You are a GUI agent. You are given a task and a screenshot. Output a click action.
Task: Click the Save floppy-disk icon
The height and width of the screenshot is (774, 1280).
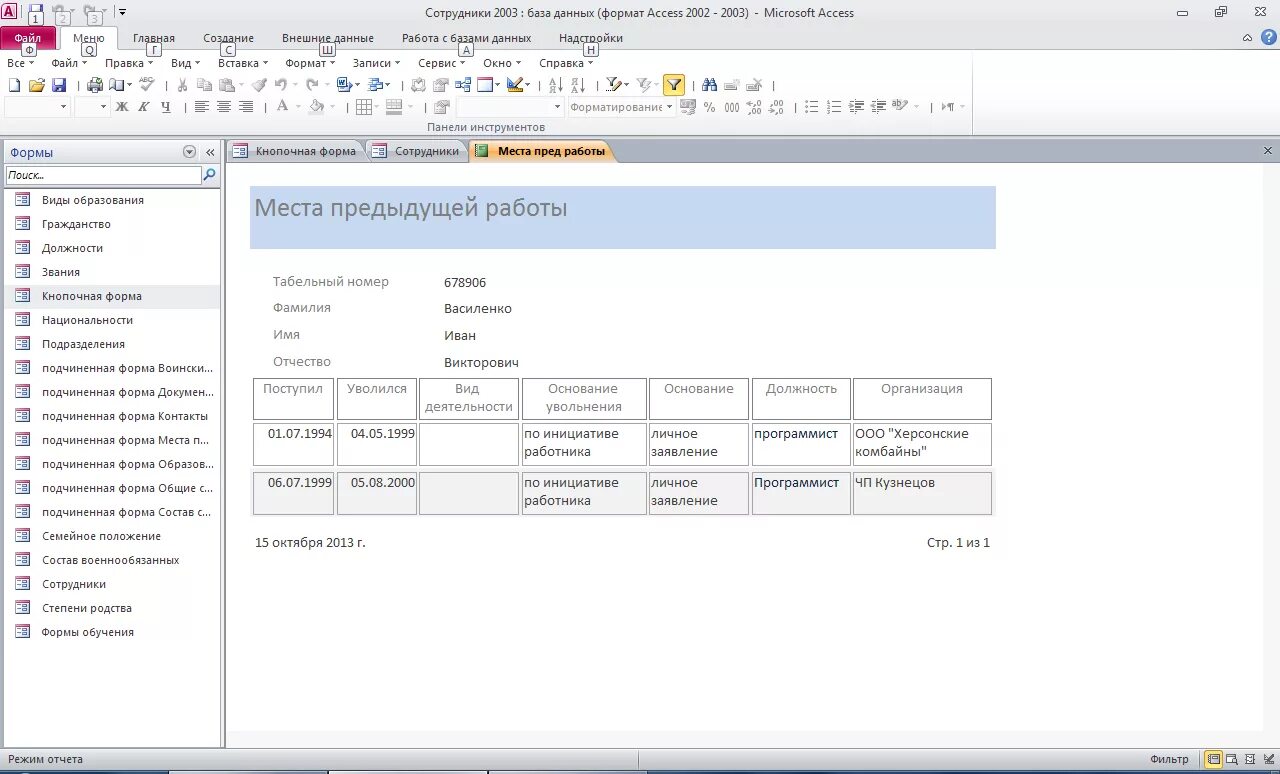pyautogui.click(x=59, y=86)
